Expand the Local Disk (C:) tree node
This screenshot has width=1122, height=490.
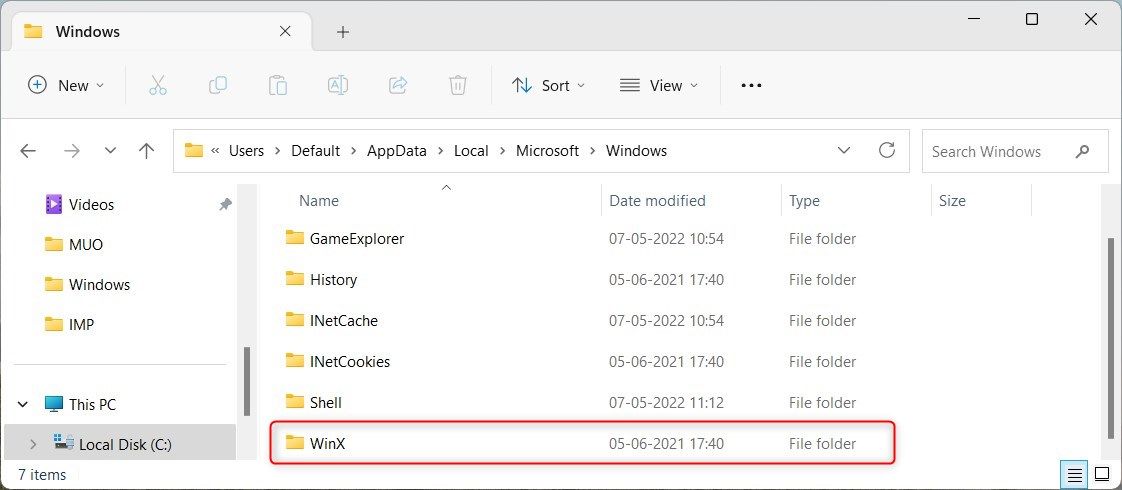tap(33, 444)
